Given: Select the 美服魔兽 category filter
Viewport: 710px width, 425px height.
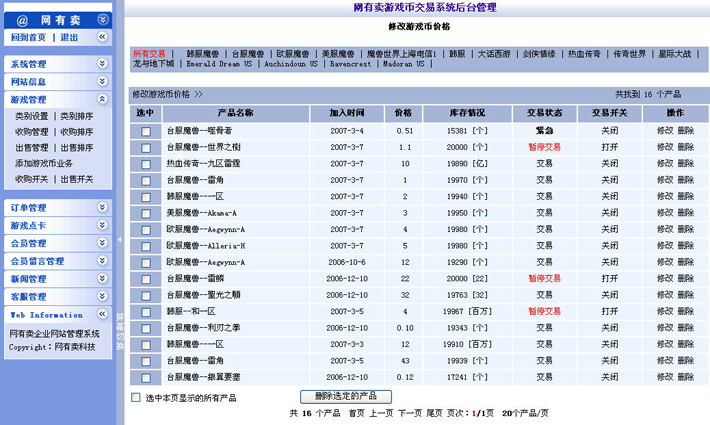Looking at the screenshot, I should tap(338, 54).
